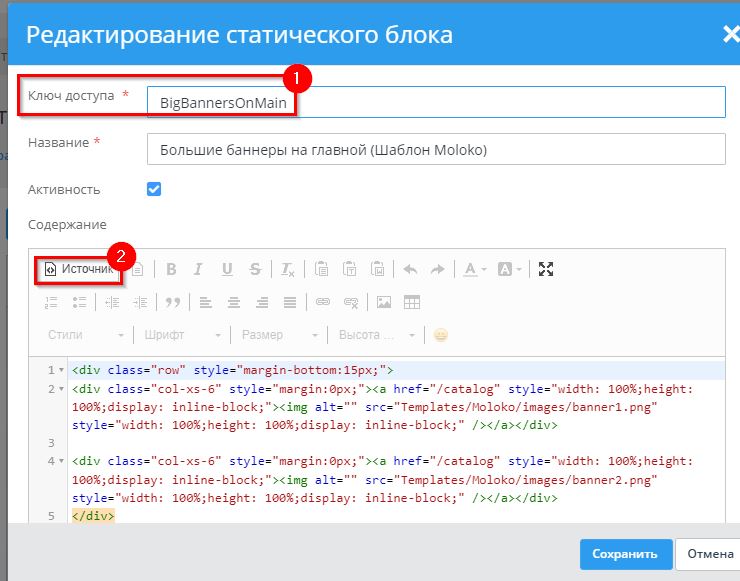
Task: Click the Название input field
Action: 435,149
